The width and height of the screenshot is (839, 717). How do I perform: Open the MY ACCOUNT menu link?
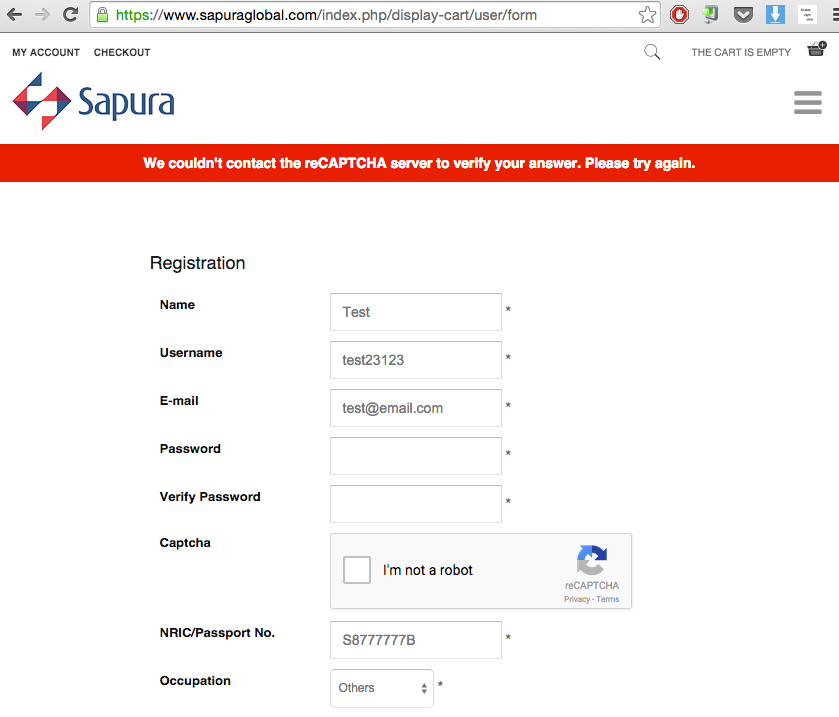46,52
